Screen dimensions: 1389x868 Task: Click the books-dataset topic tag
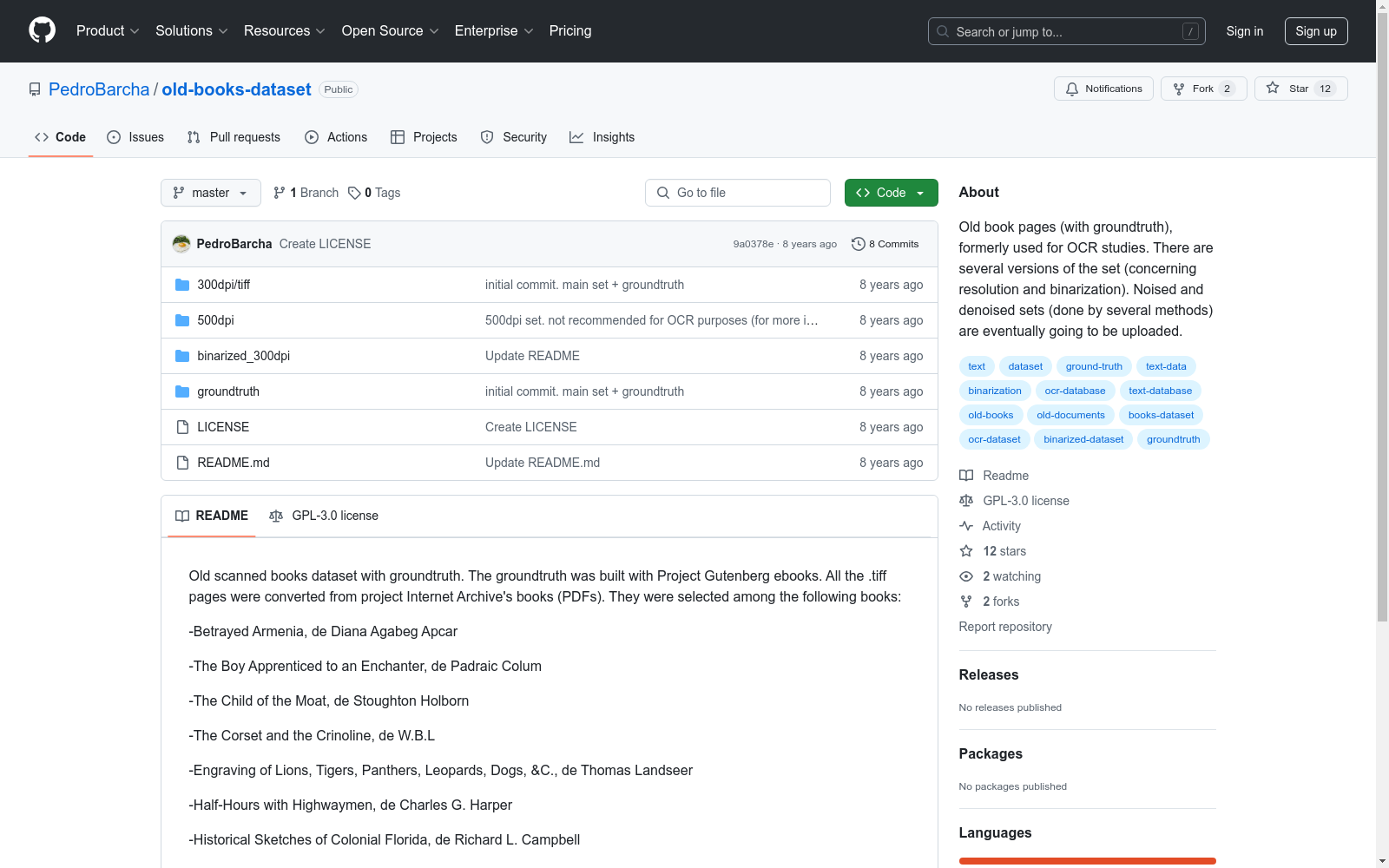point(1161,415)
